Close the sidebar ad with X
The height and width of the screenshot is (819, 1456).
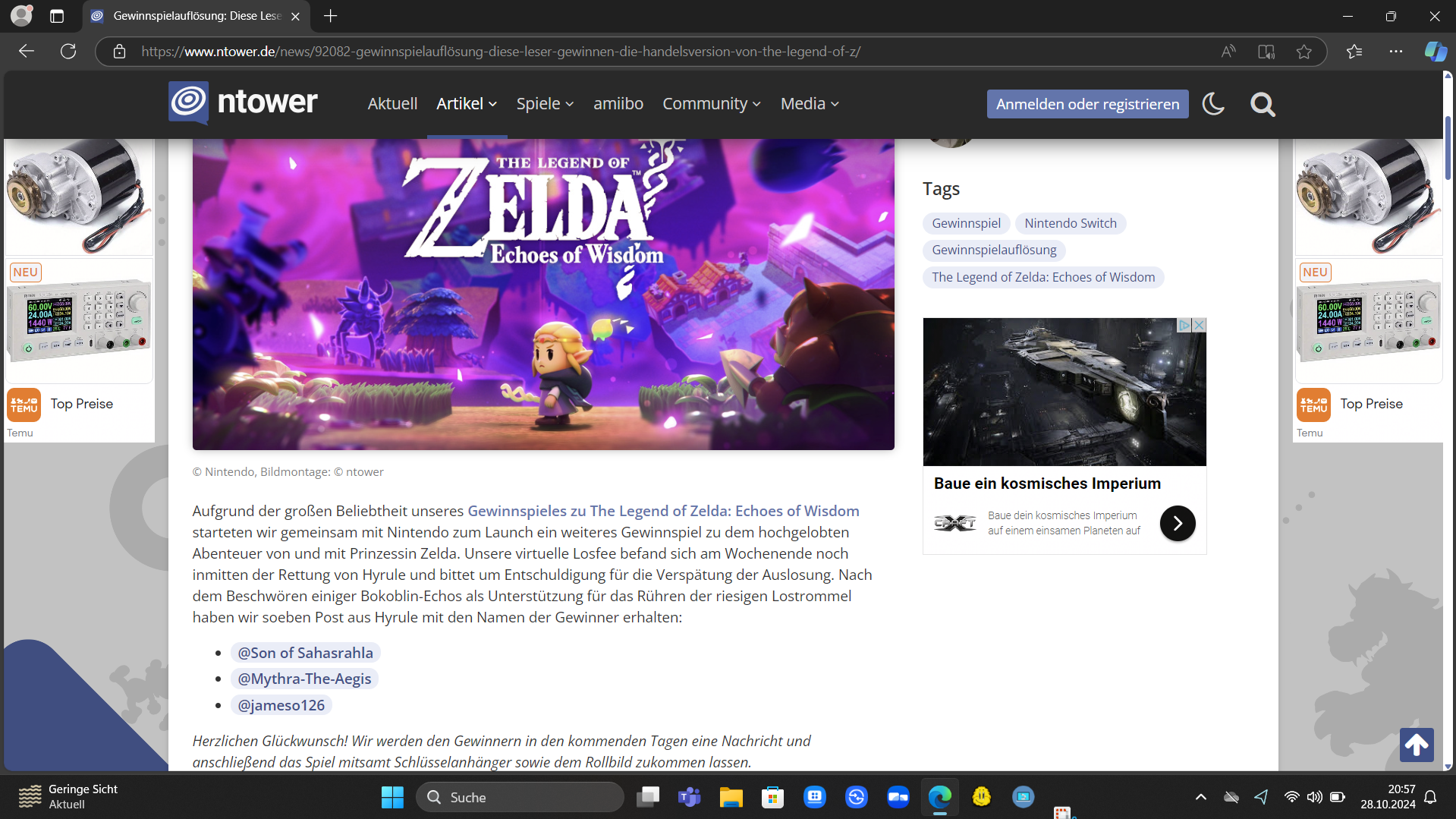click(x=1199, y=325)
